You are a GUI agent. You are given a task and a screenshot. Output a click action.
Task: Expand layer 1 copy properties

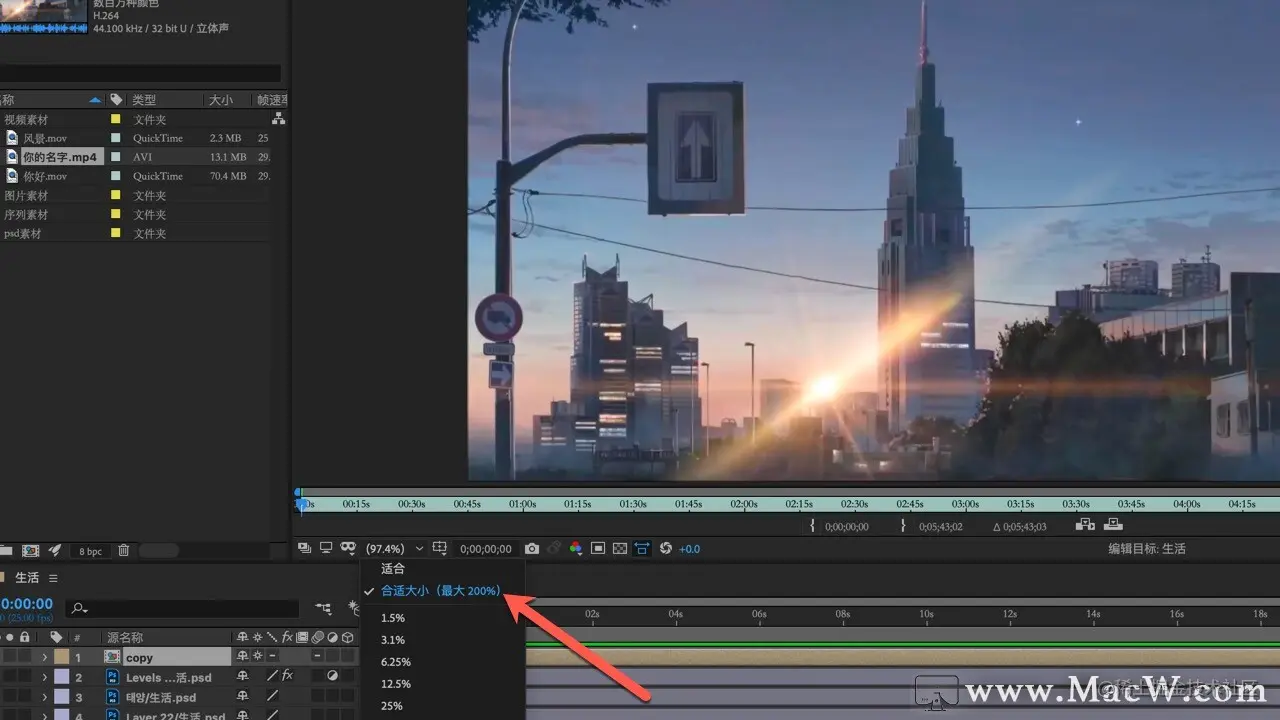coord(44,657)
